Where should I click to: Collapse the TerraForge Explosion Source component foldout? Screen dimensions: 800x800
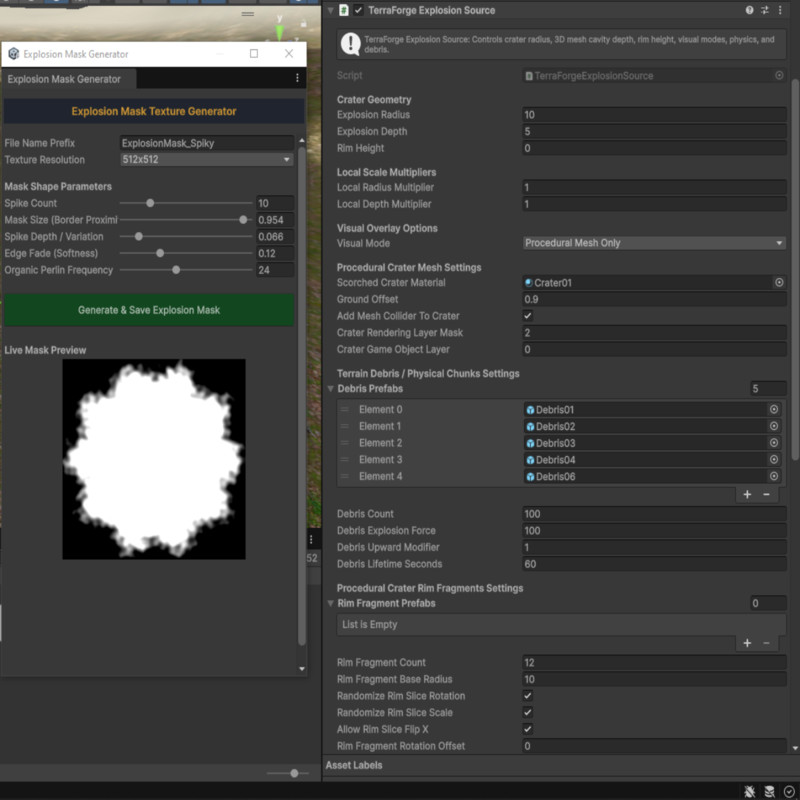point(330,10)
